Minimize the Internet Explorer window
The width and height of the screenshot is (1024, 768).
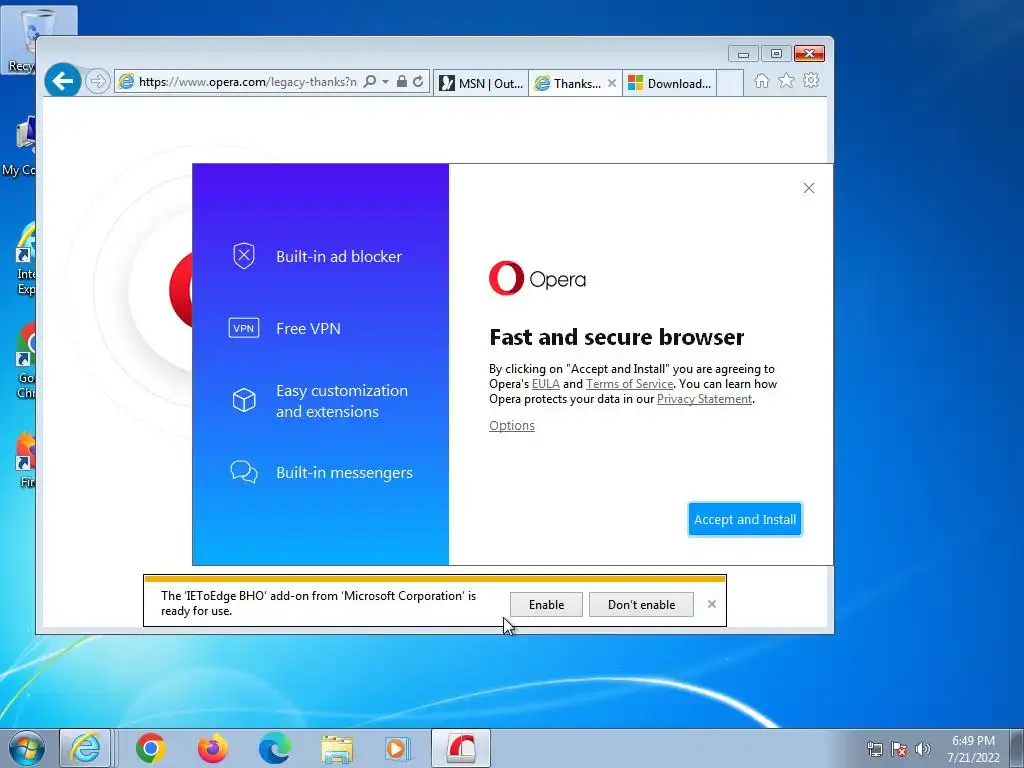(743, 54)
